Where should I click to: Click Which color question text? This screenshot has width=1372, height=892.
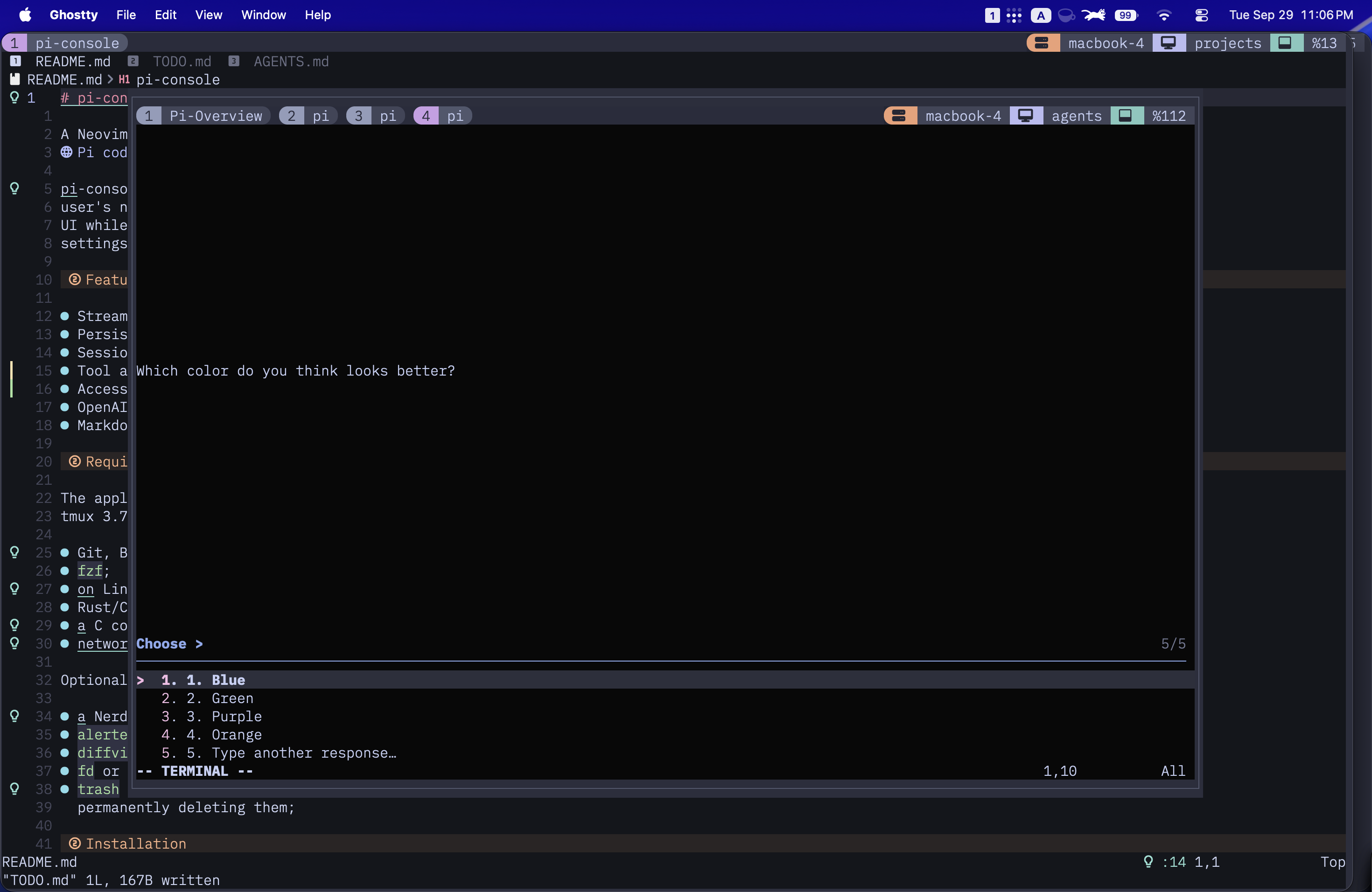296,370
